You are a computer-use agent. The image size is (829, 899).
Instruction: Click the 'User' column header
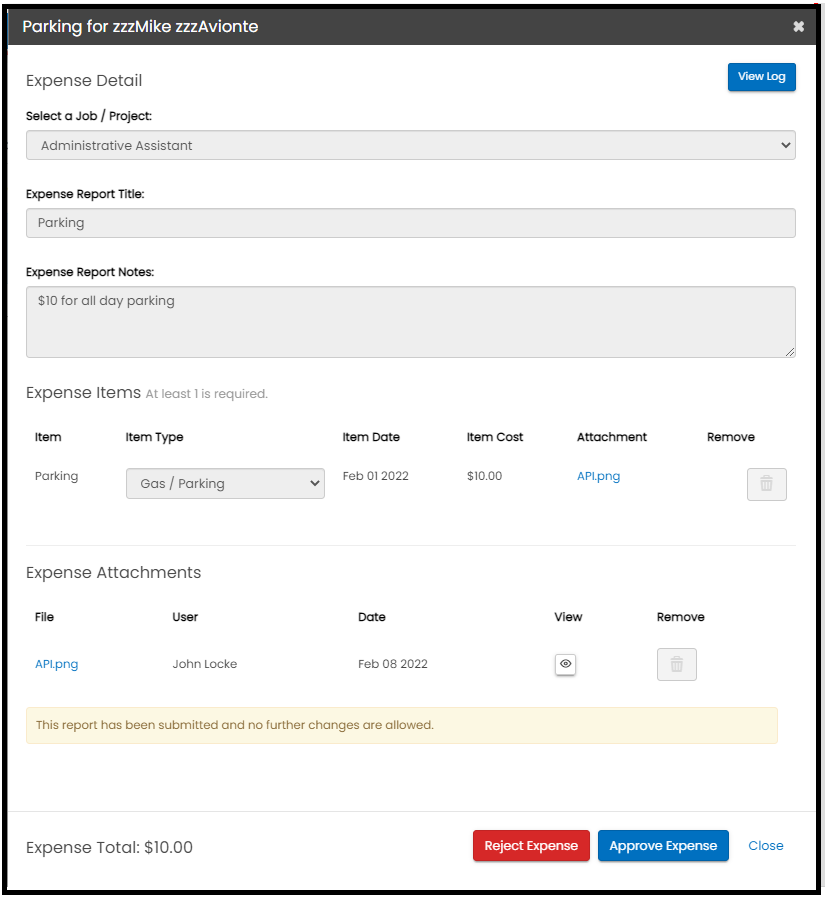(185, 617)
